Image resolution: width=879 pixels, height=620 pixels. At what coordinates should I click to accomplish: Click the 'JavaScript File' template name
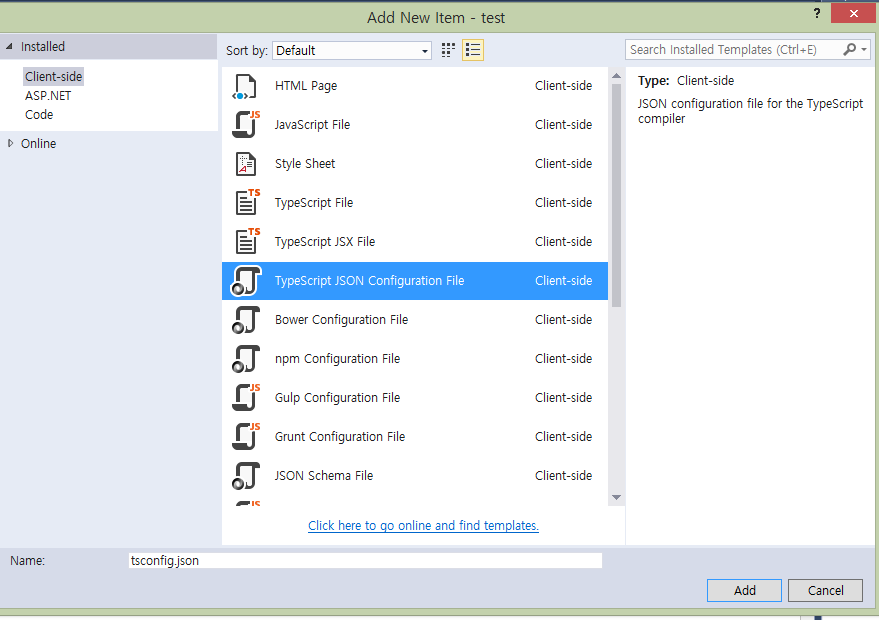click(x=312, y=124)
